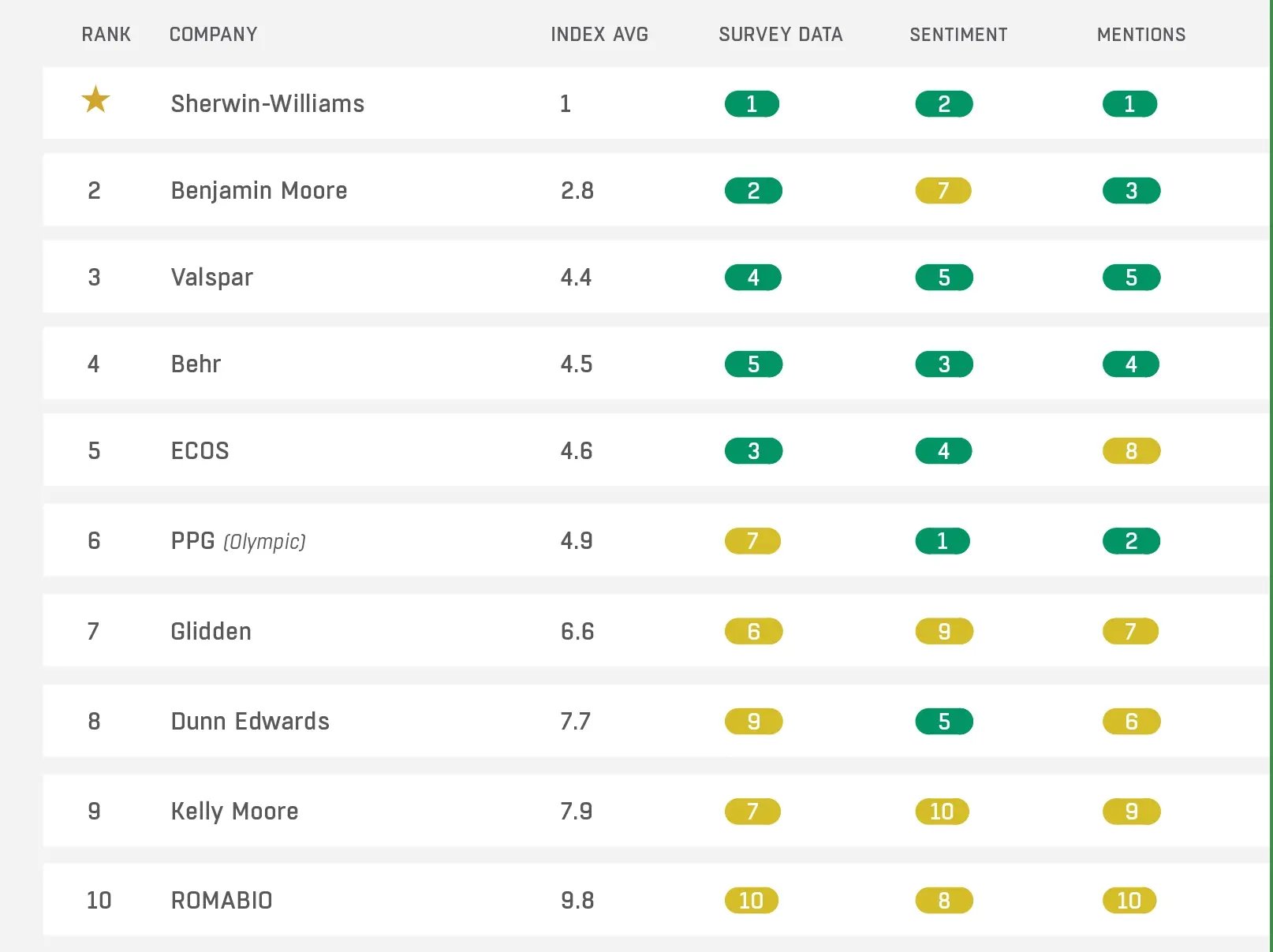The image size is (1273, 952).
Task: Click the gold star rank icon
Action: coord(95,99)
